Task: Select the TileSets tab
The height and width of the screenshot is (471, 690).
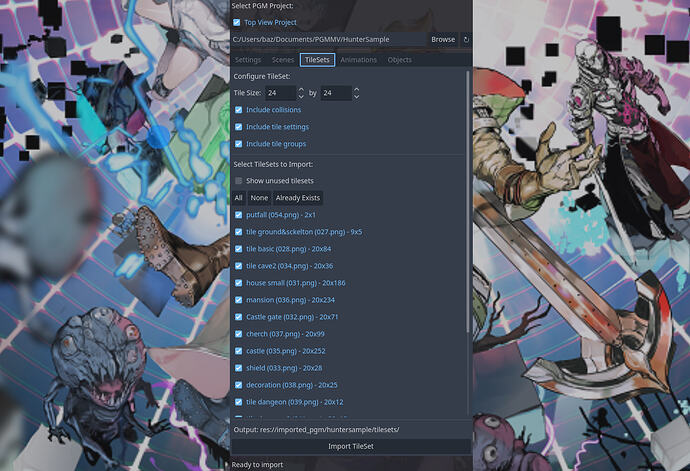Action: [317, 60]
